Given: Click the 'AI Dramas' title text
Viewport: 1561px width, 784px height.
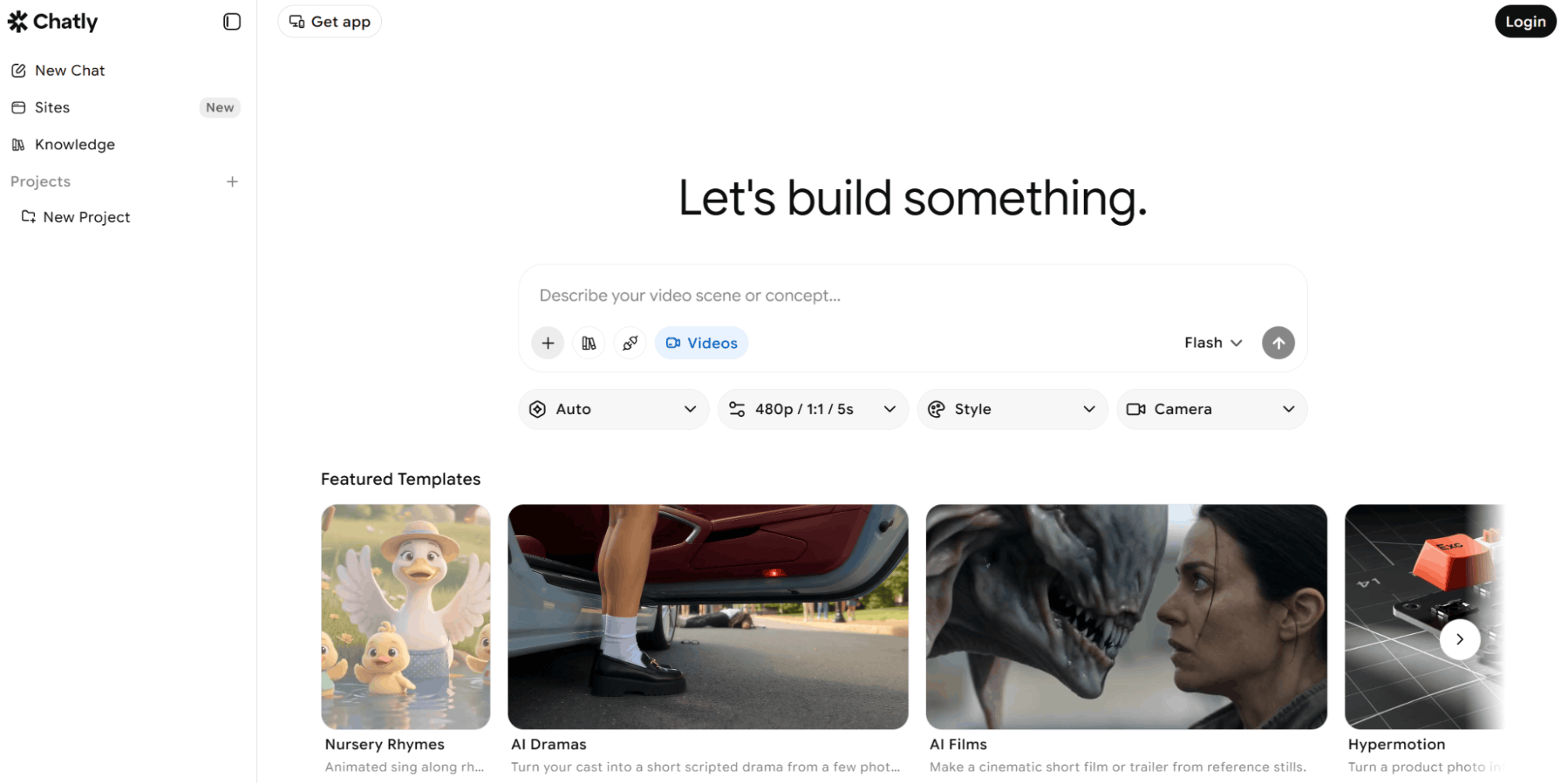Looking at the screenshot, I should (548, 744).
